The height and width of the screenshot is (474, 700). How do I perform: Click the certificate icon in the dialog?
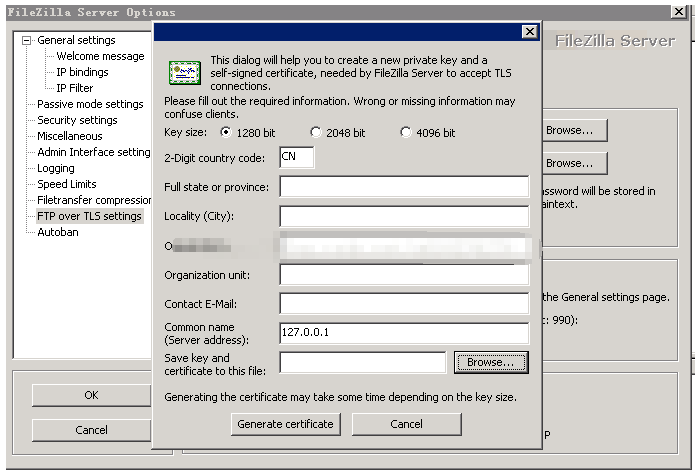pyautogui.click(x=184, y=72)
